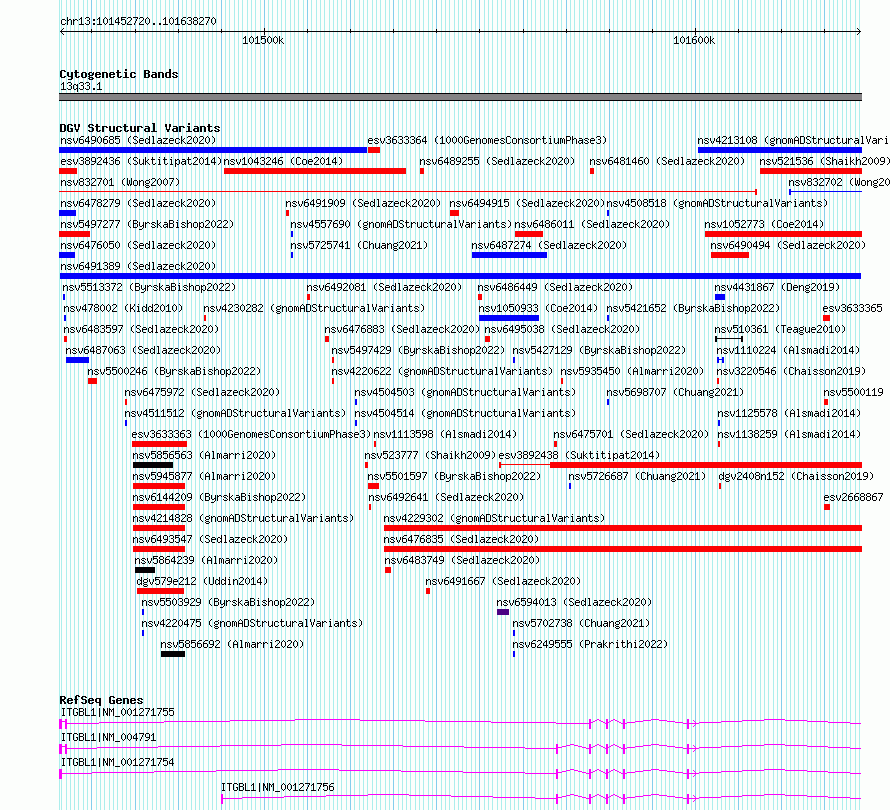Click the nsv4557690 gnomAD variant label
Viewport: 890px width, 810px height.
click(x=401, y=224)
